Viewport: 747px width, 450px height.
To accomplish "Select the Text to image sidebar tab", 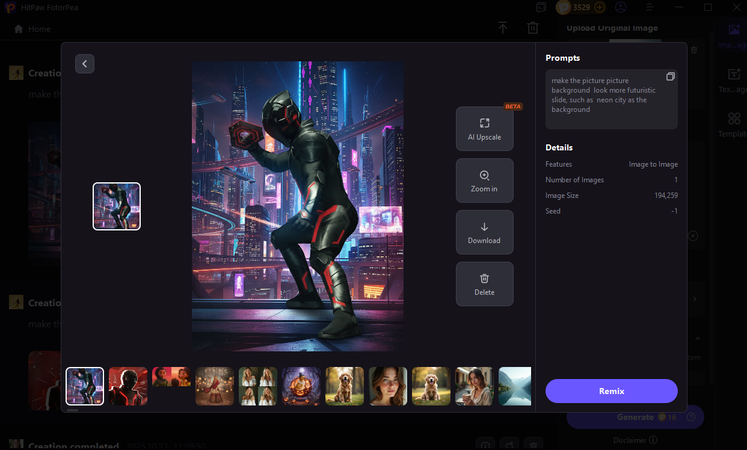I will click(x=734, y=80).
